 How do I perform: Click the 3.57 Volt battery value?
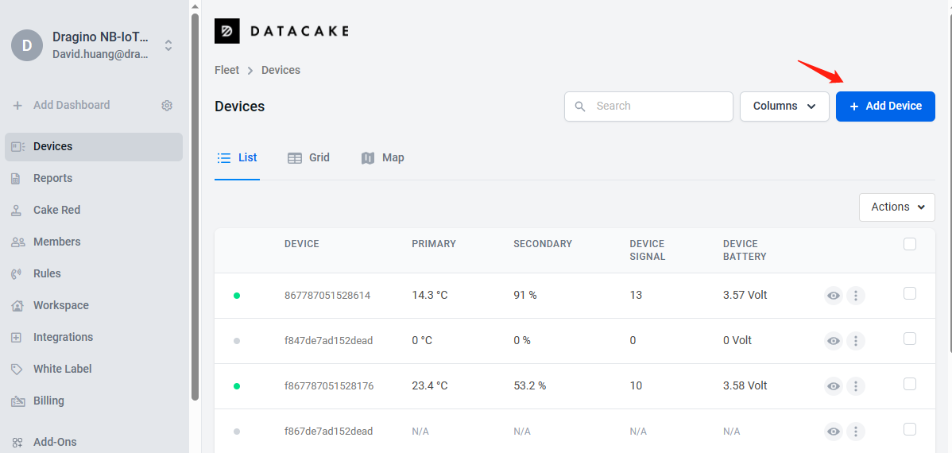pyautogui.click(x=745, y=296)
